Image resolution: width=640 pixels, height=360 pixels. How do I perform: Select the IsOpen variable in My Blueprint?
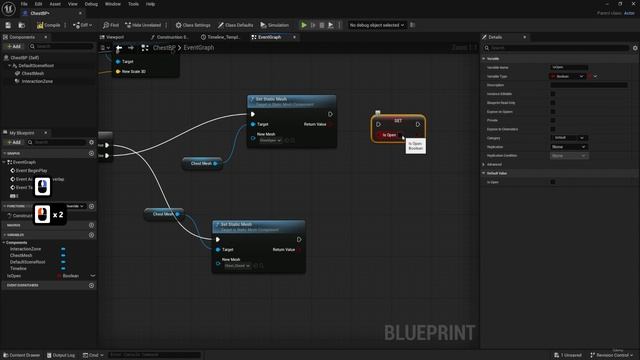coord(14,276)
